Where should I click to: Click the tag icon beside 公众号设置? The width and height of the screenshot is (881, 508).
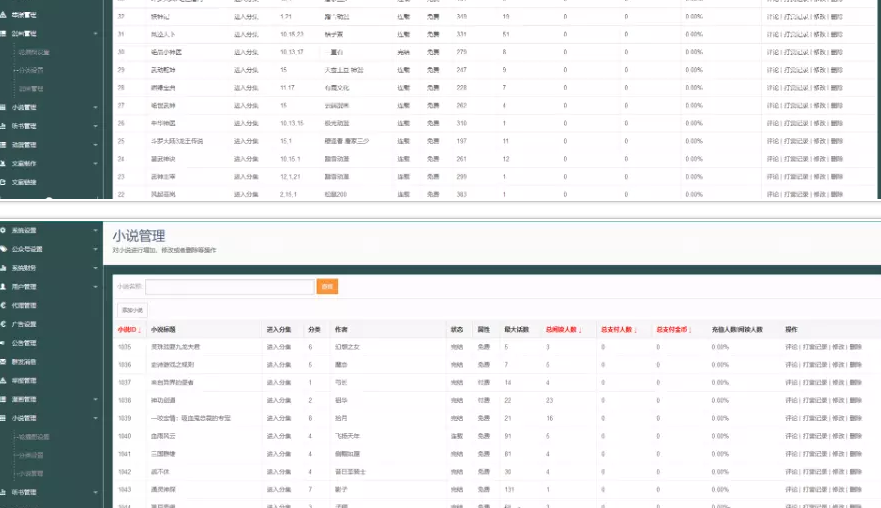[x=4, y=249]
